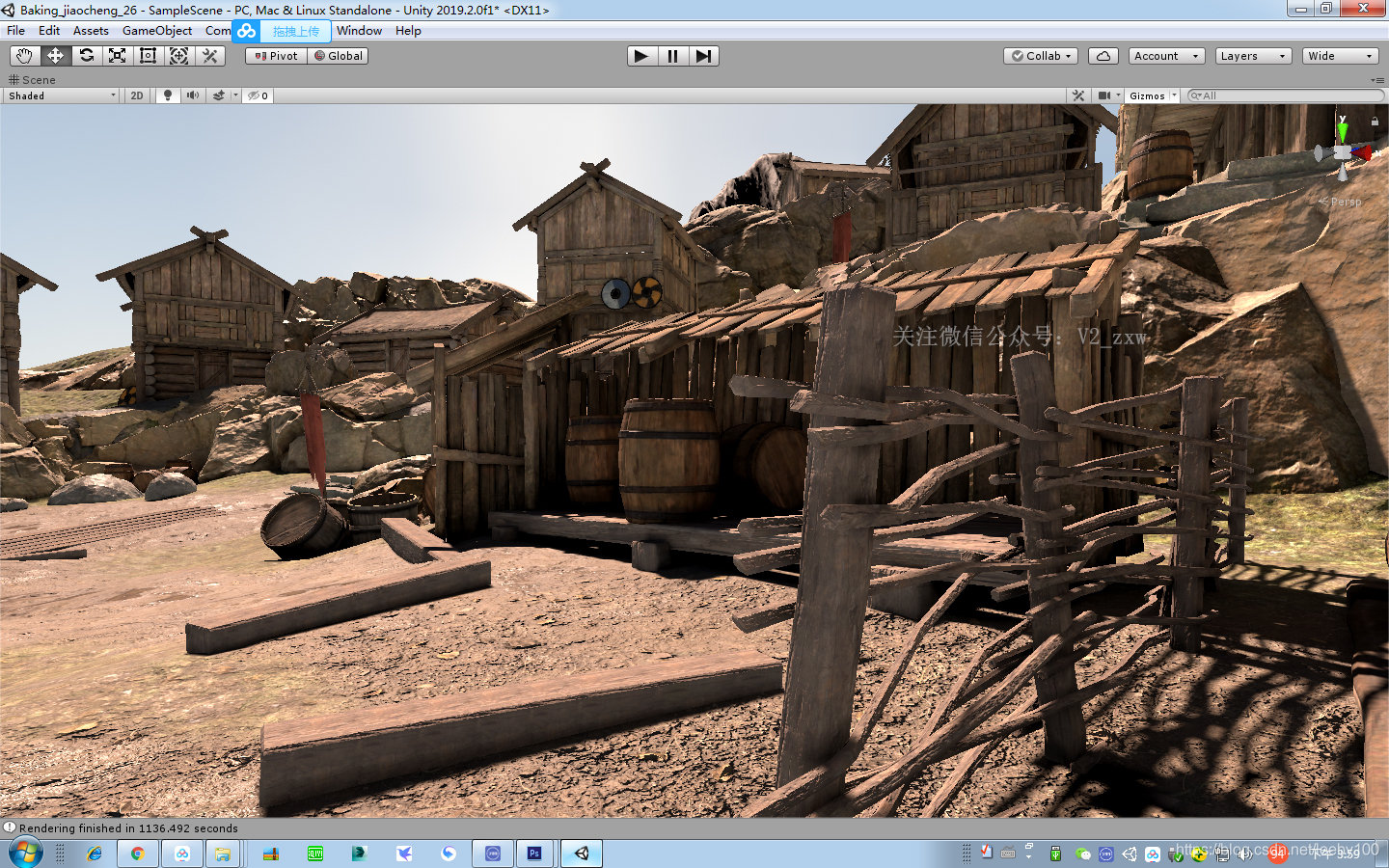Toggle Gizmos button

pyautogui.click(x=1147, y=95)
